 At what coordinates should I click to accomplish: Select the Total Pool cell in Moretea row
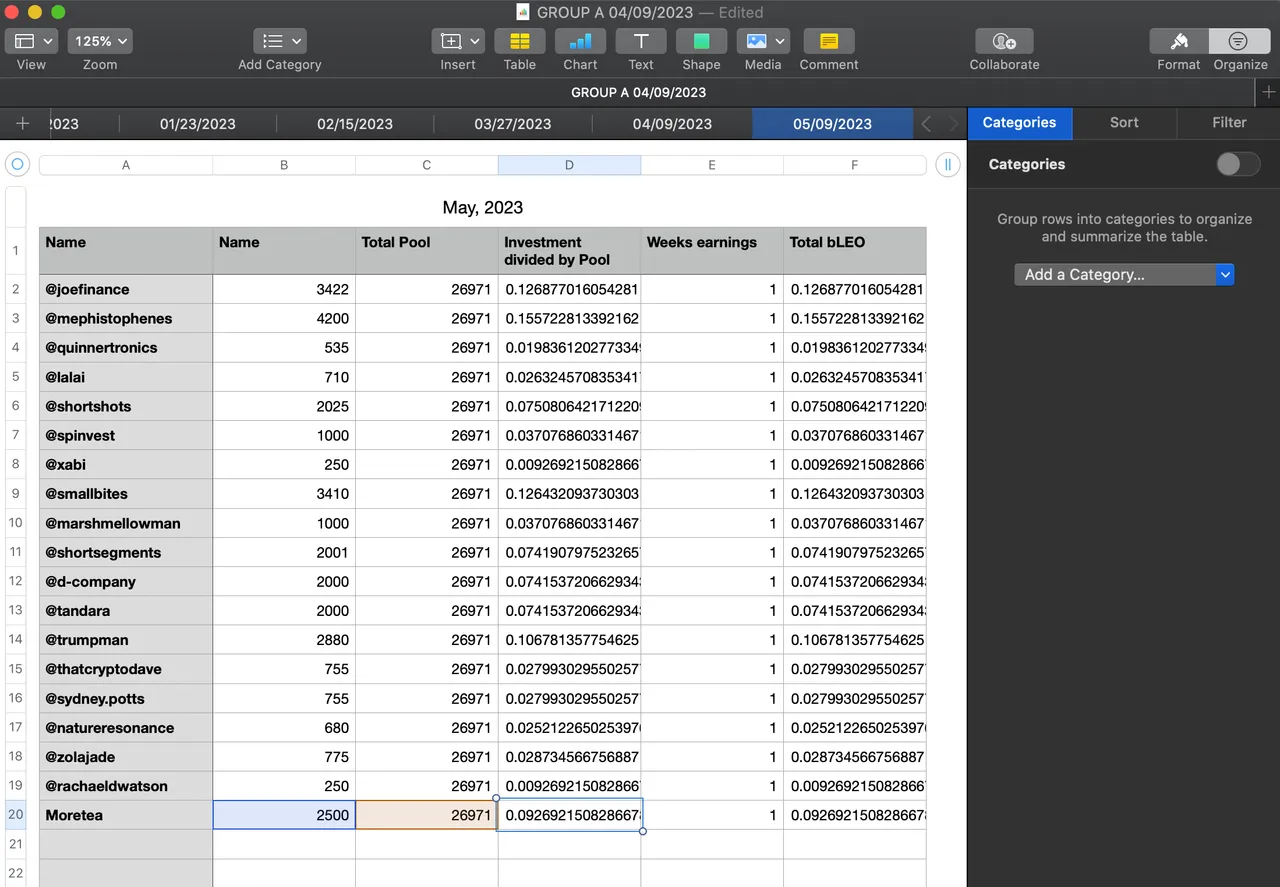click(427, 815)
